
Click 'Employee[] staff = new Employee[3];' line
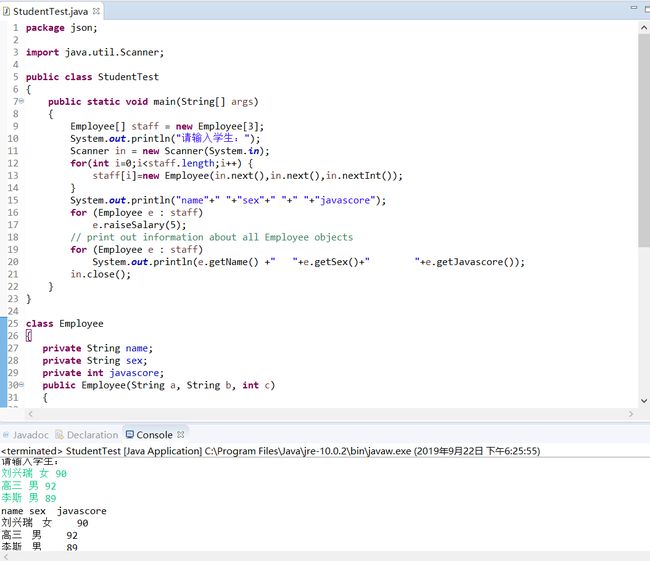[x=167, y=126]
